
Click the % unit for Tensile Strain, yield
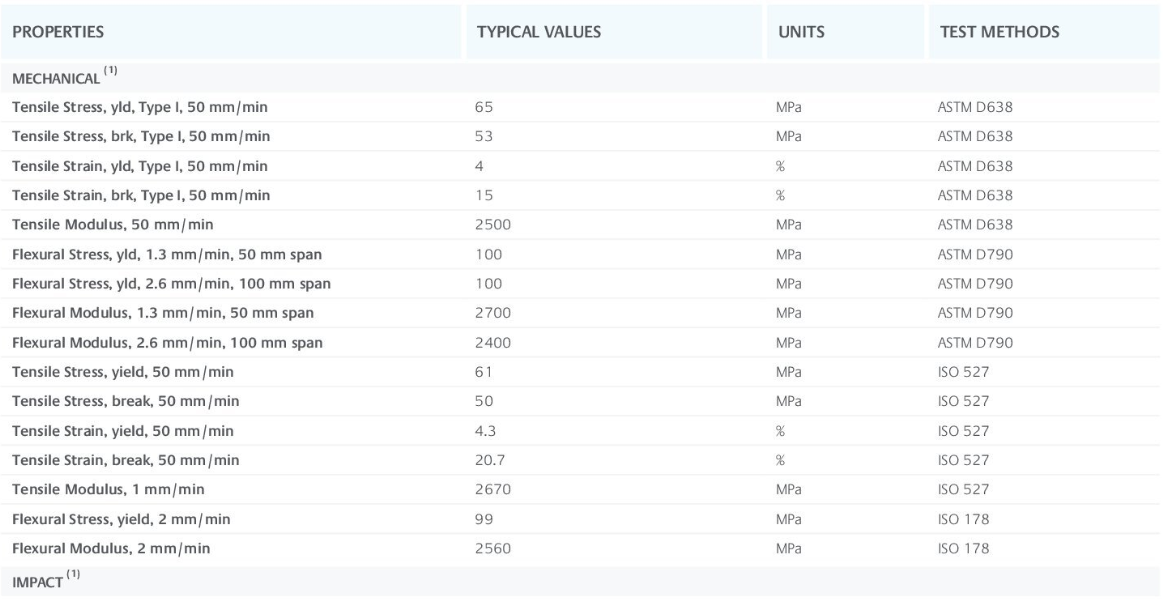(x=780, y=431)
